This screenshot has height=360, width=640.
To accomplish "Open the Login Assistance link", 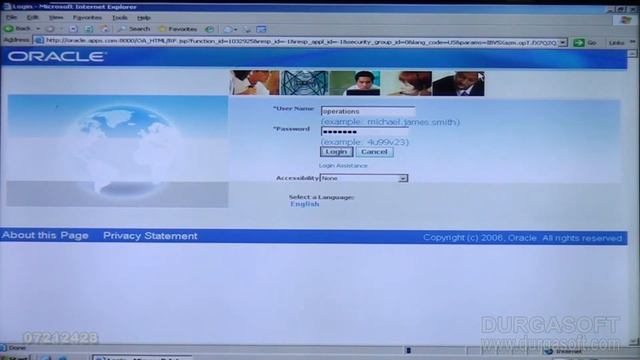I will tap(343, 166).
